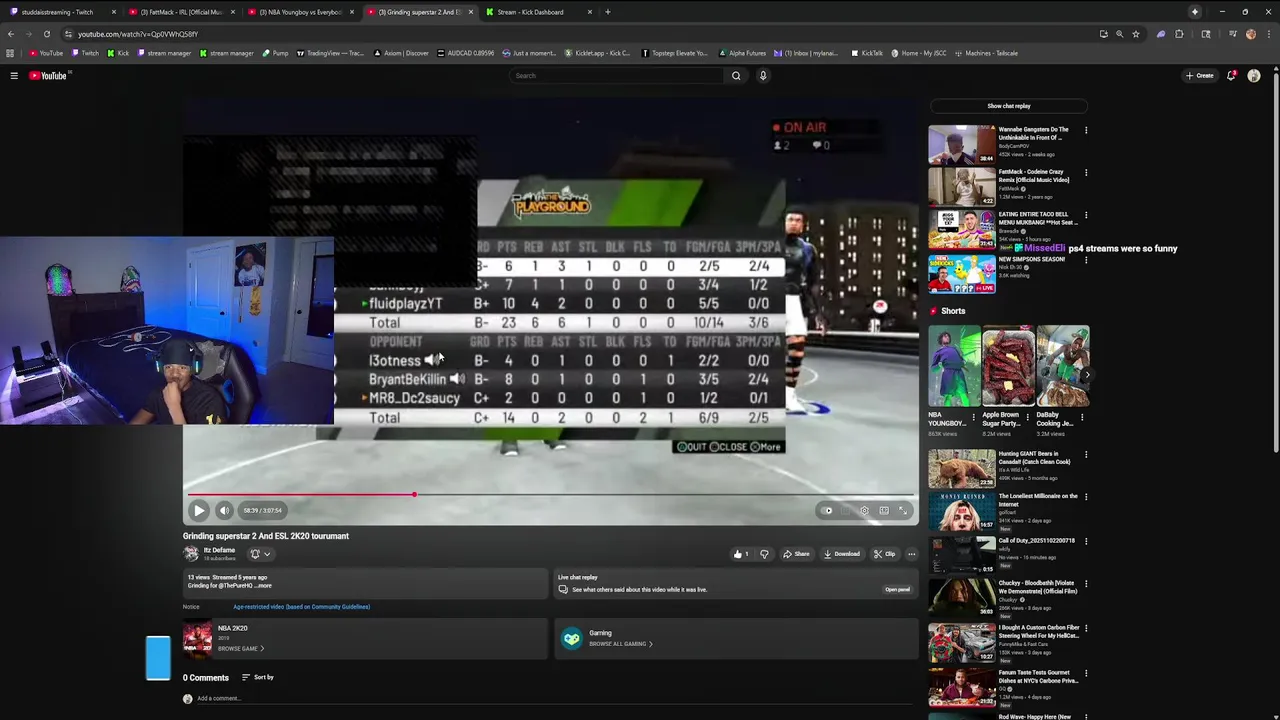Go back with the browser arrow
Viewport: 1280px width, 720px height.
coord(11,34)
